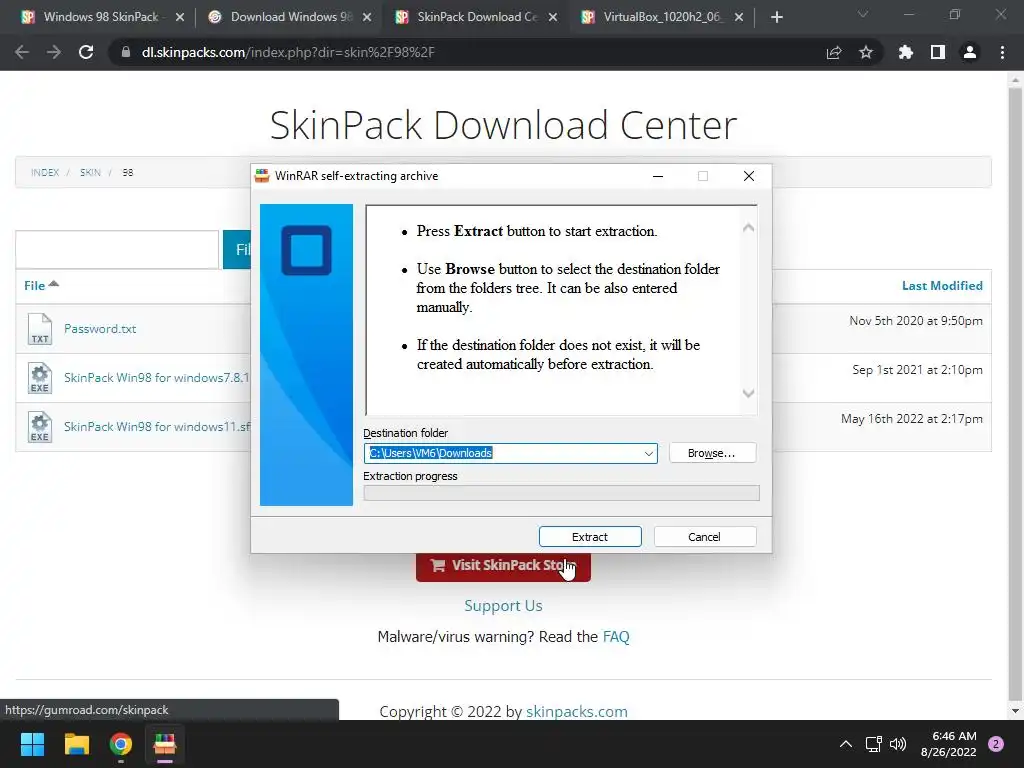Click the 98 breadcrumb item

[127, 172]
